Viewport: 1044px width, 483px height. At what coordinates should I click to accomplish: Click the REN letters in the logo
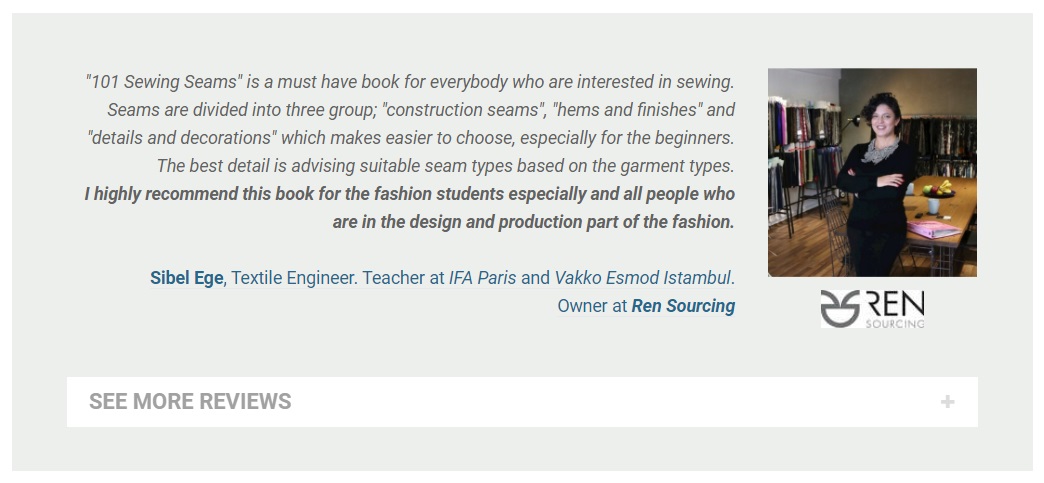tap(896, 304)
